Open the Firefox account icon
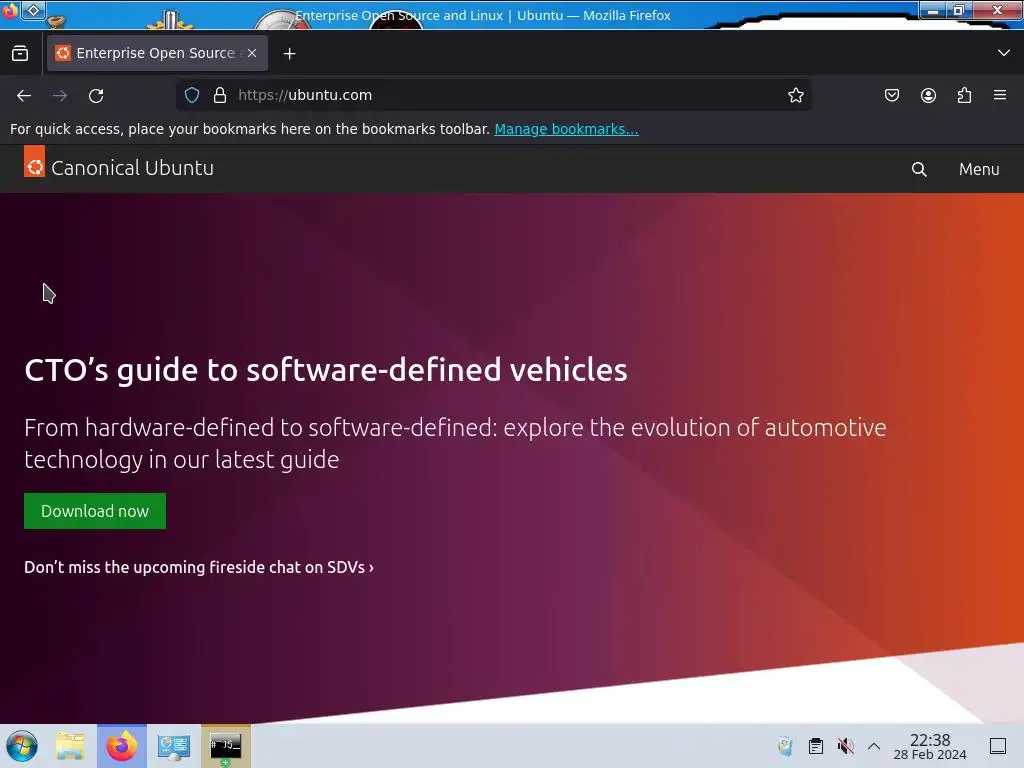Image resolution: width=1024 pixels, height=768 pixels. coord(928,95)
